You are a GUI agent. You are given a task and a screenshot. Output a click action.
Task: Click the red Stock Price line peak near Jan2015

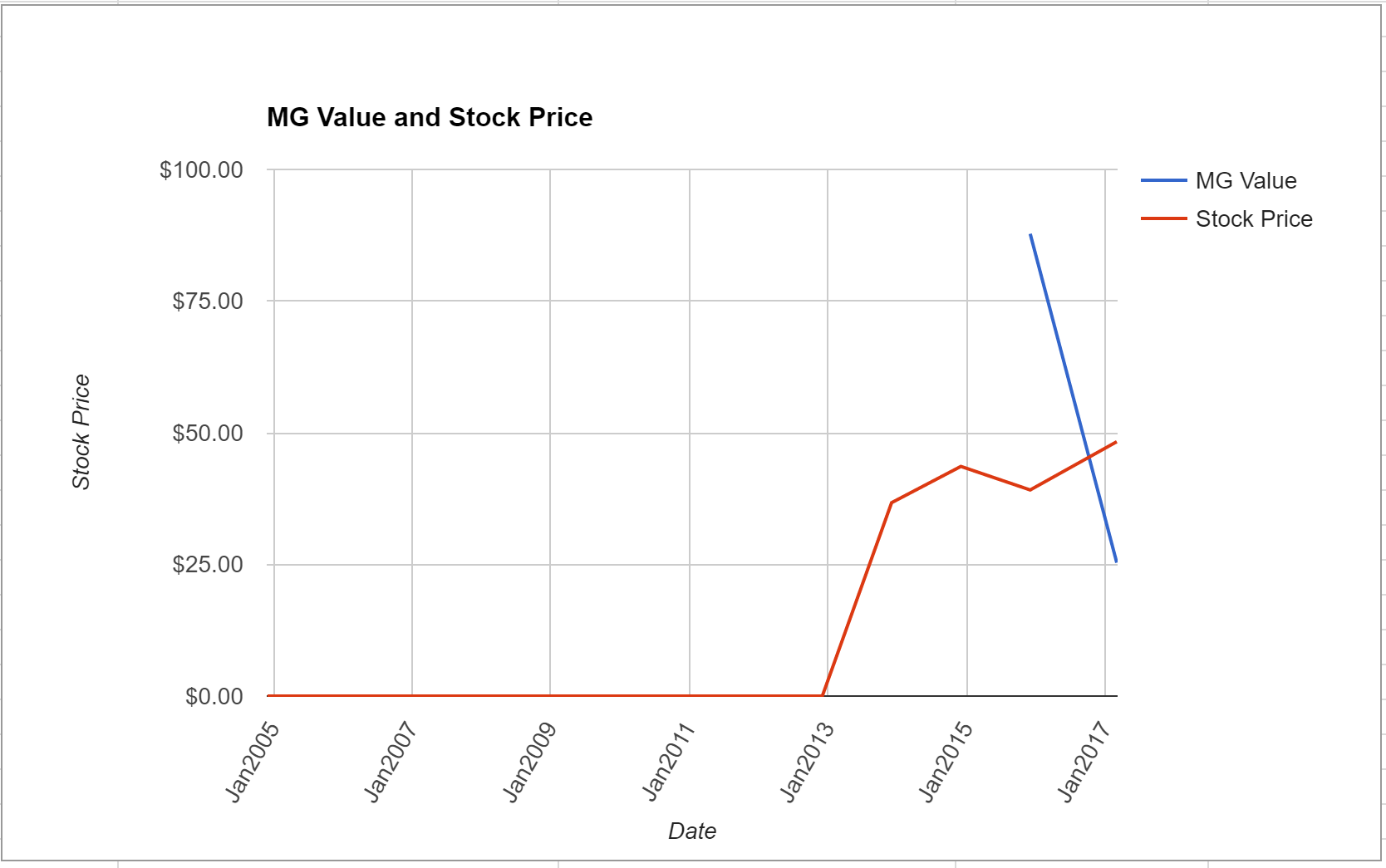click(961, 466)
